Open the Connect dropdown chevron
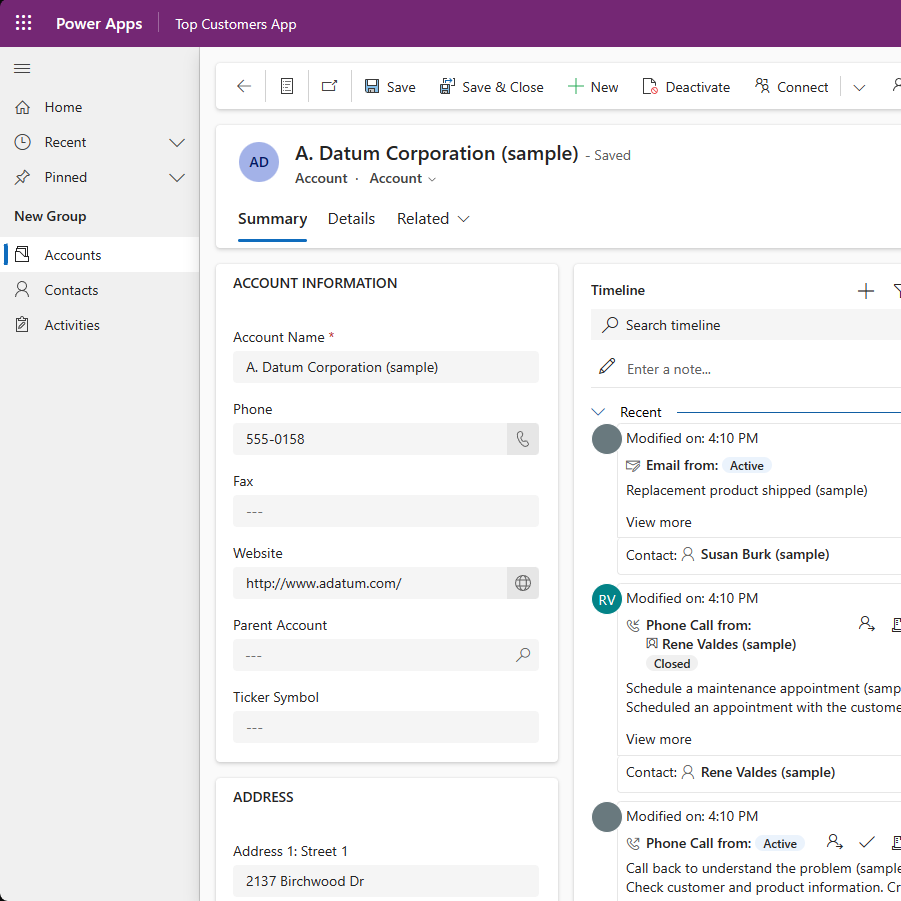901x901 pixels. pyautogui.click(x=859, y=88)
